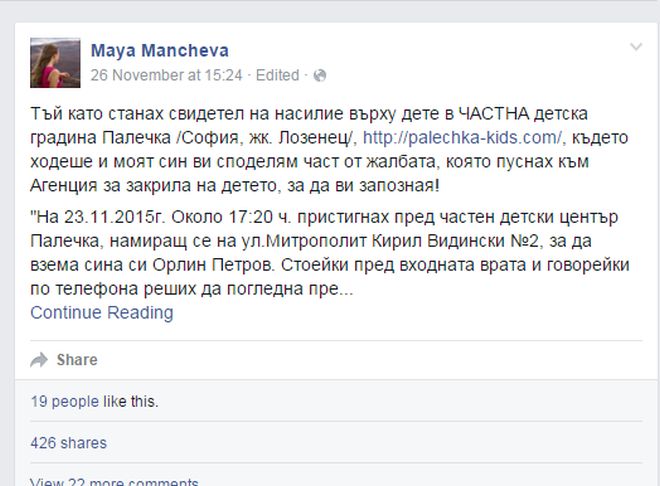This screenshot has width=660, height=486.
Task: Open the 426 shares list
Action: pos(68,443)
